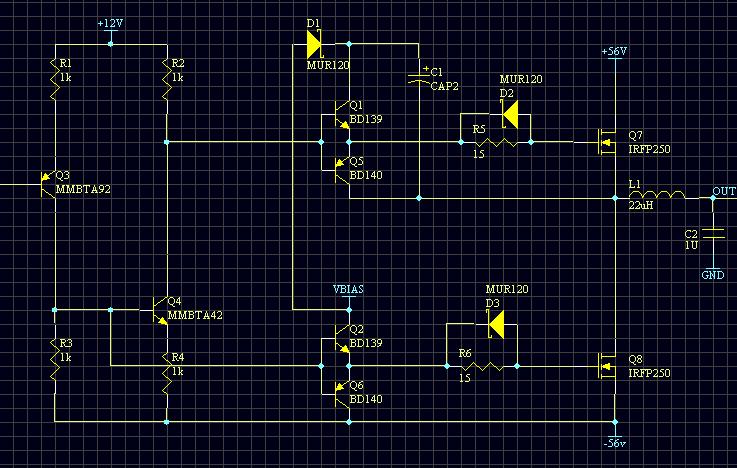
Task: Select diode D3 symbol
Action: [495, 324]
